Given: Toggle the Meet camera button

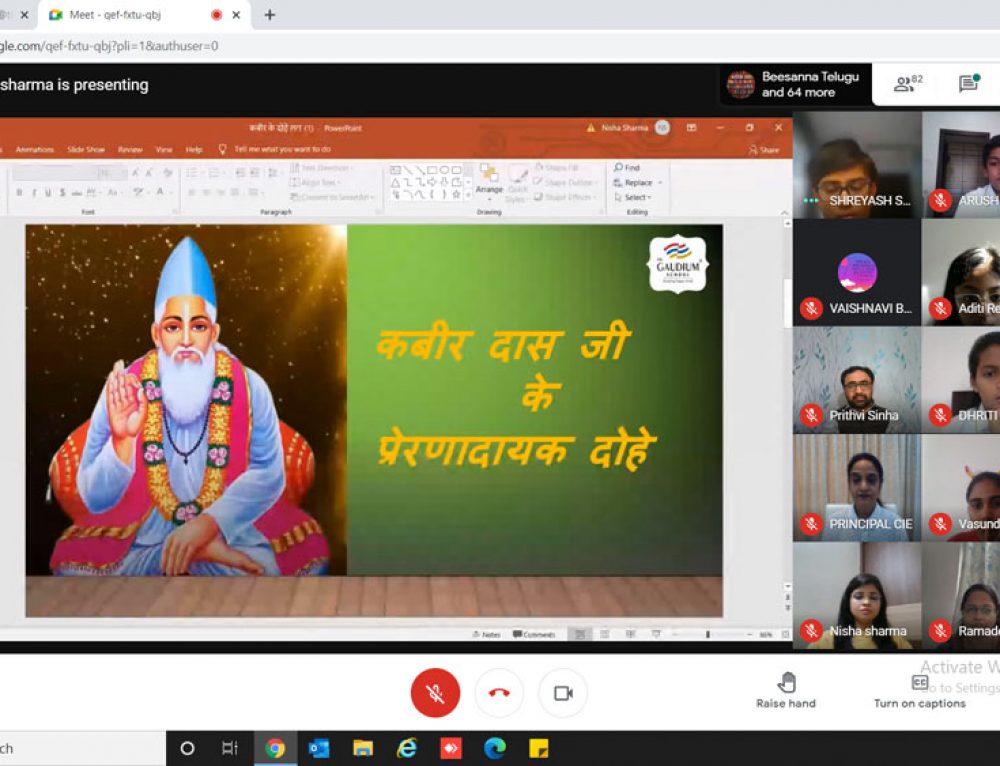Looking at the screenshot, I should point(562,693).
